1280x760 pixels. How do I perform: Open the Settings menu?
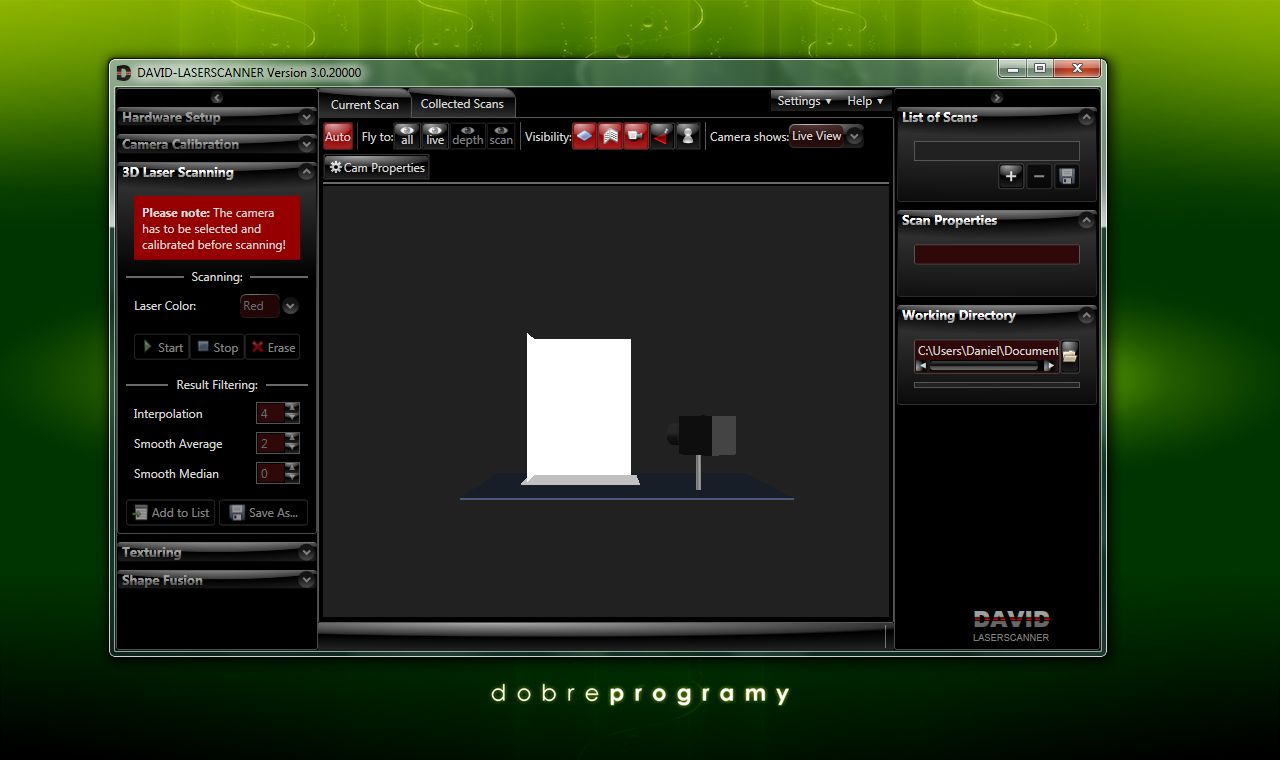click(804, 101)
